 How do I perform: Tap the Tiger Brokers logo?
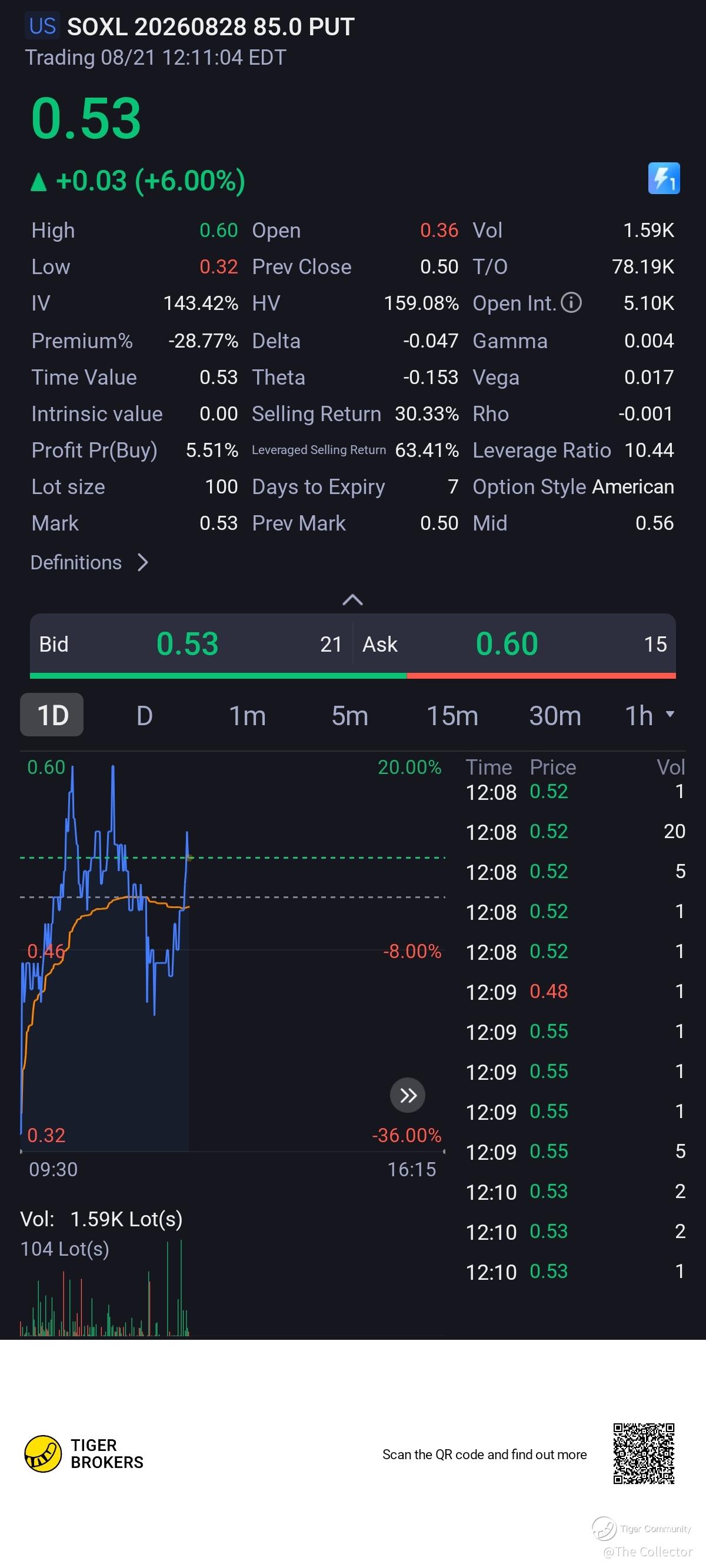[42, 1453]
